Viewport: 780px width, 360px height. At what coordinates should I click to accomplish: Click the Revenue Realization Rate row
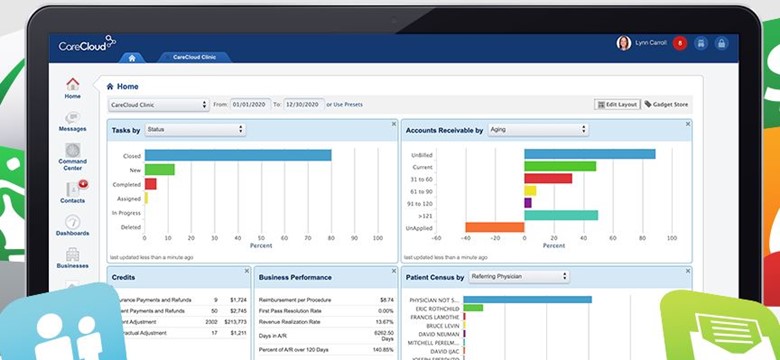click(326, 322)
